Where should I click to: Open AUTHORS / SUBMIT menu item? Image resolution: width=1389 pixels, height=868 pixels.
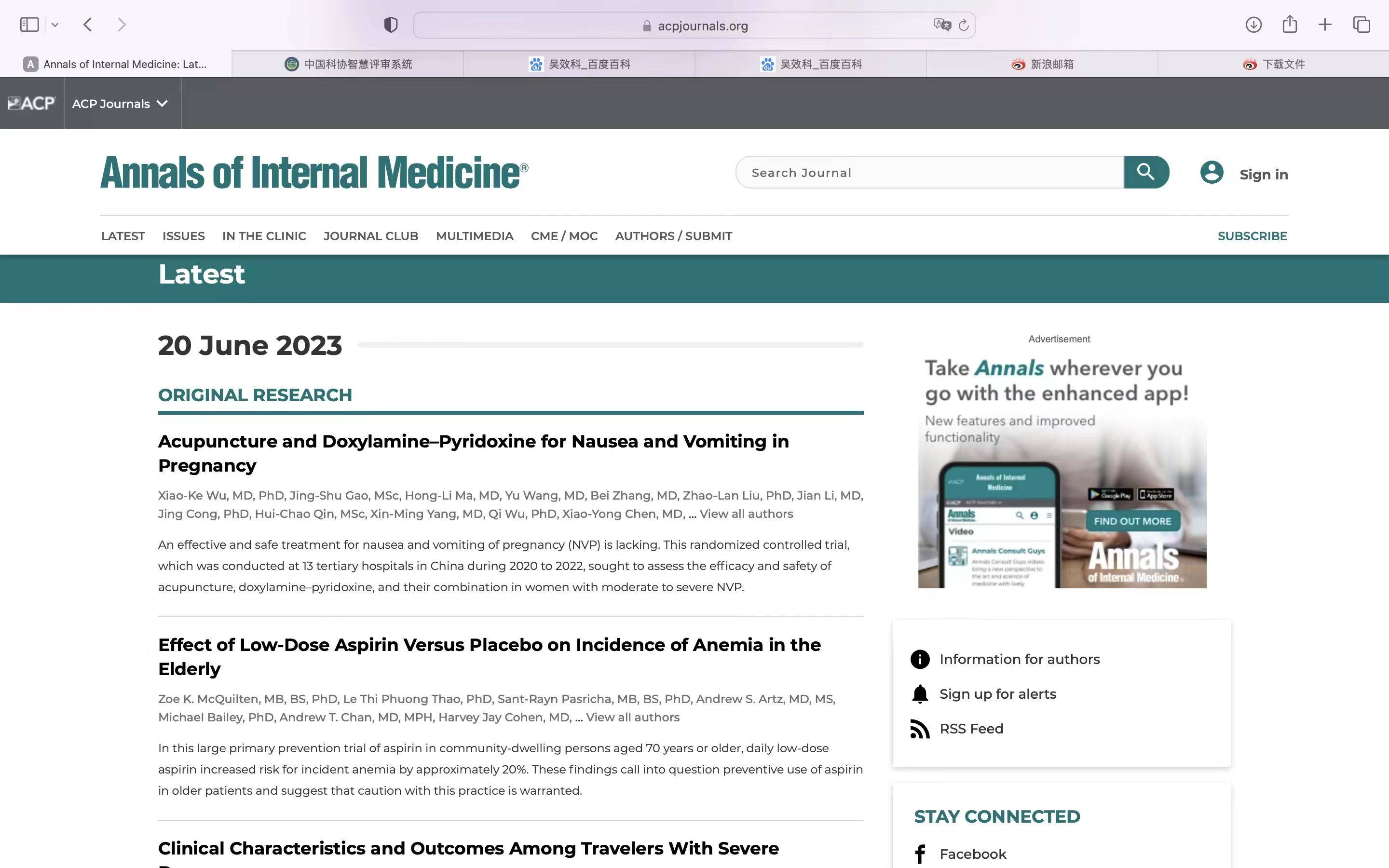coord(674,236)
